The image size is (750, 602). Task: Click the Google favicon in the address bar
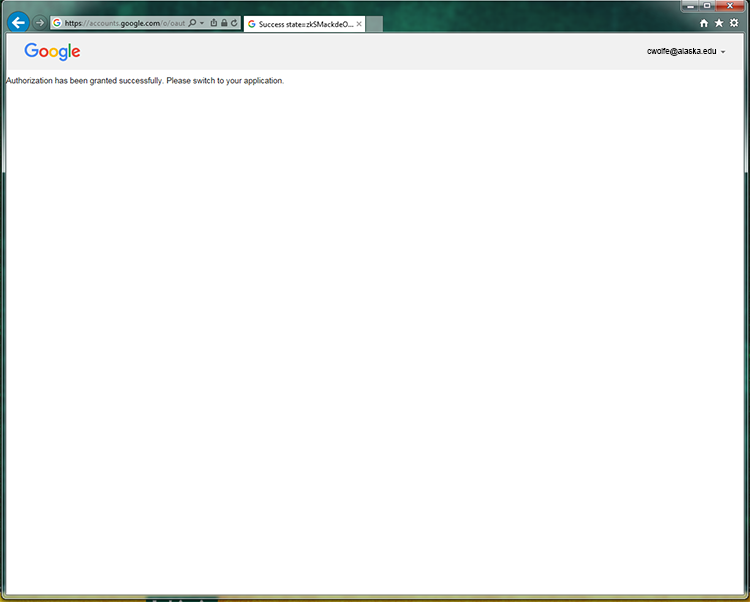coord(57,23)
